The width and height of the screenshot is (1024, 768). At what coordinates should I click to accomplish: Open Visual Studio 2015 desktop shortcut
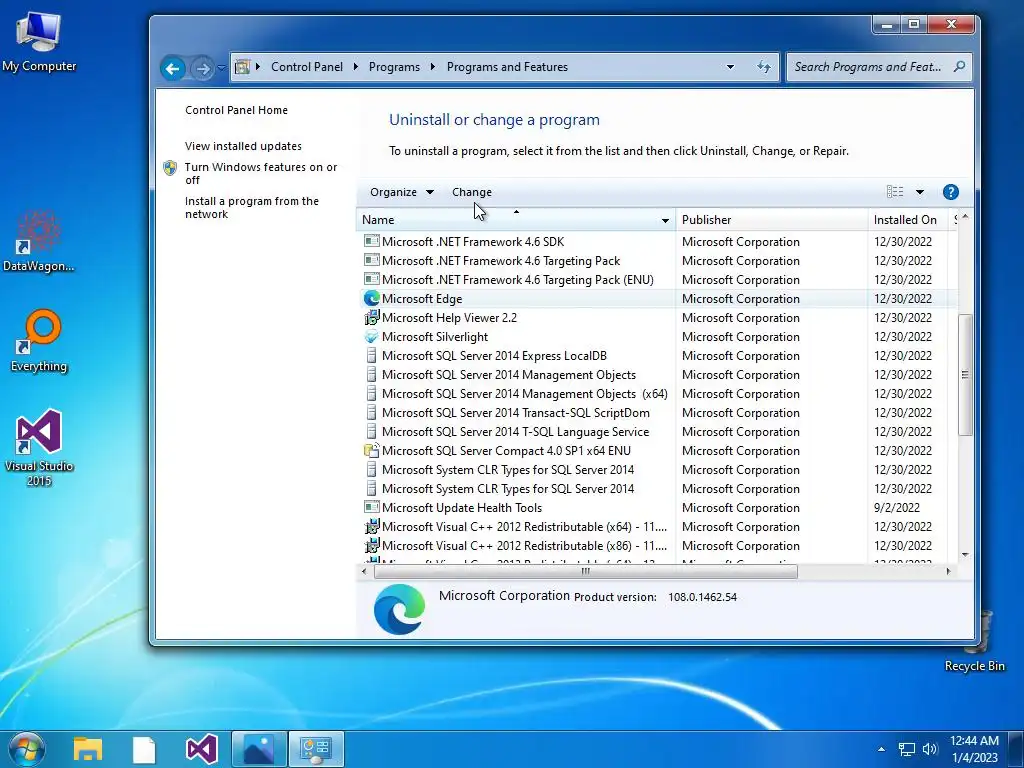pyautogui.click(x=39, y=447)
